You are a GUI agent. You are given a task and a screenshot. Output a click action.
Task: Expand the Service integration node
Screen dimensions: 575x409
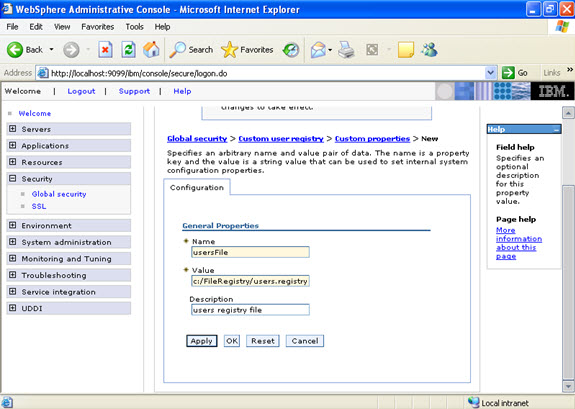tap(12, 292)
